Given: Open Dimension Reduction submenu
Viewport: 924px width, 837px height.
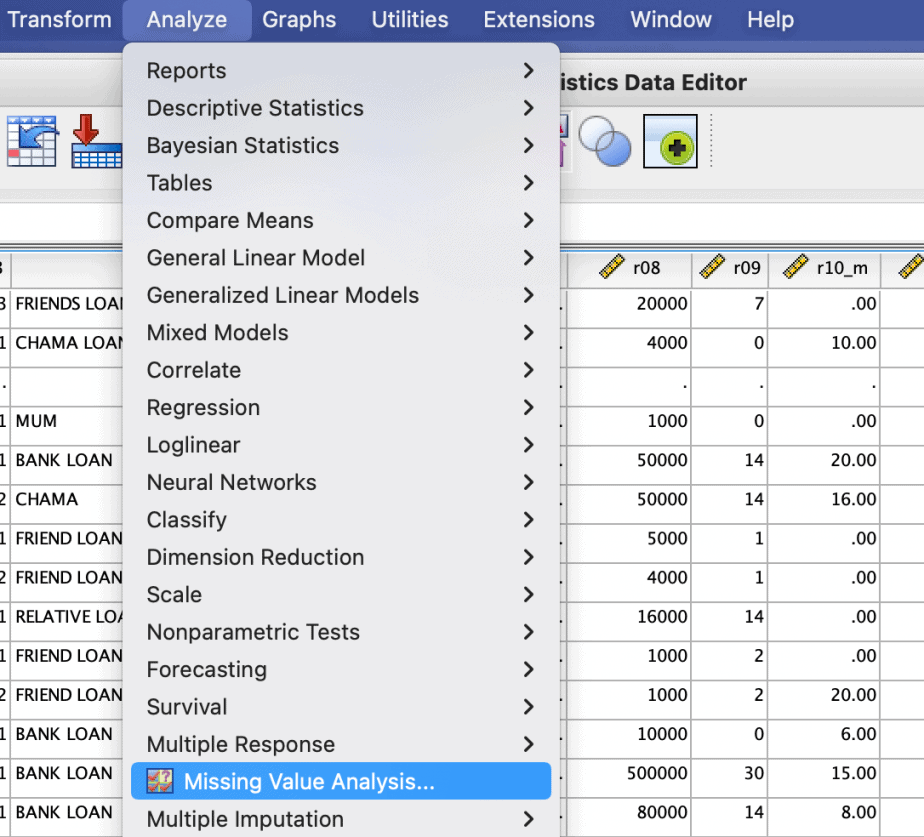Looking at the screenshot, I should [341, 557].
